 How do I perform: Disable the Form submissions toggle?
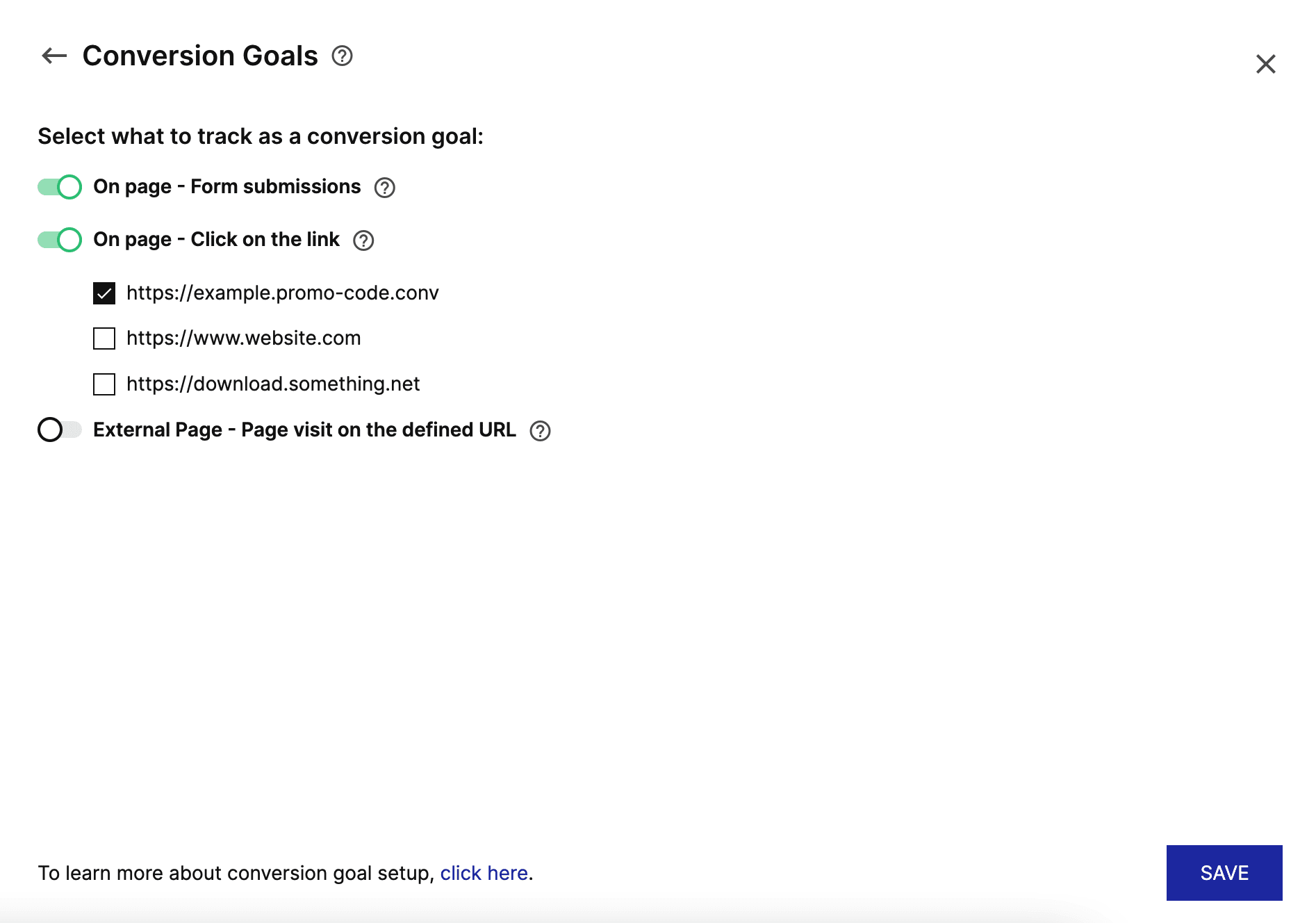[x=60, y=187]
